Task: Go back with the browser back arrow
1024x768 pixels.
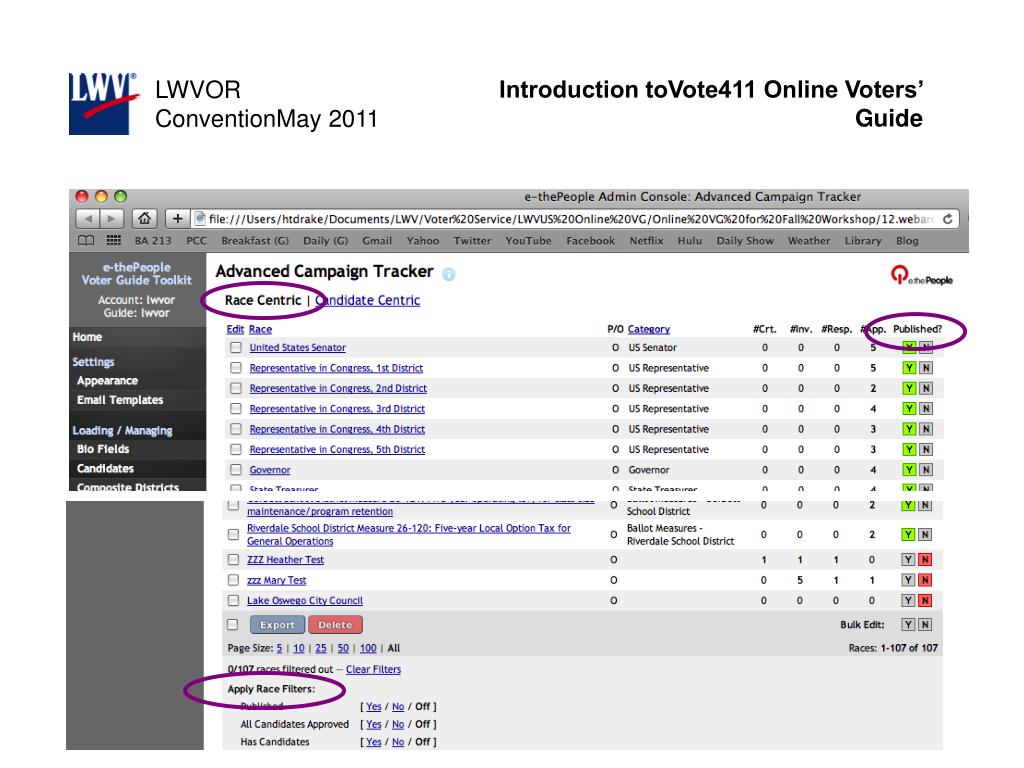Action: (88, 219)
